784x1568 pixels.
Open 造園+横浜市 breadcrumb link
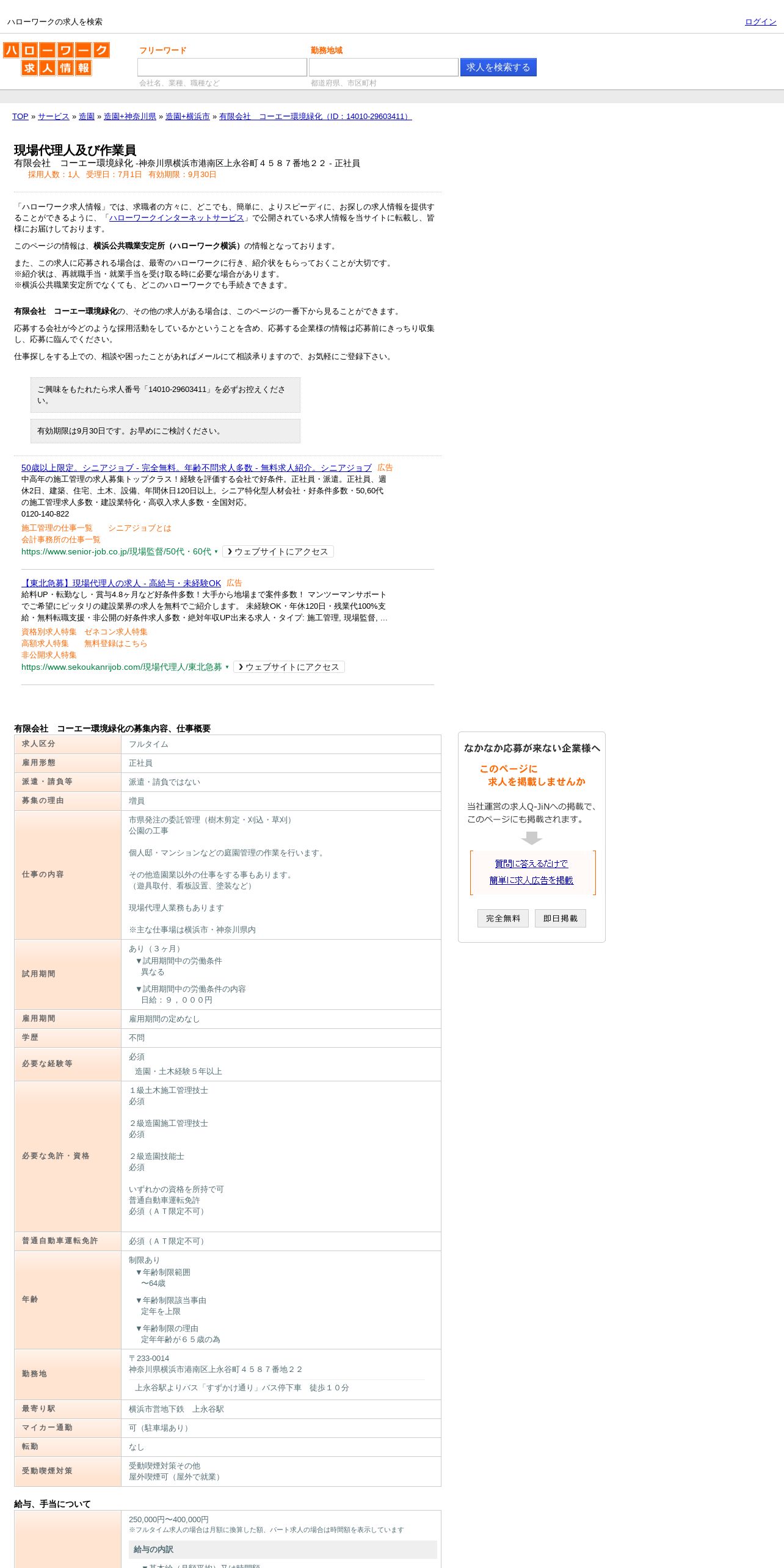coord(187,117)
